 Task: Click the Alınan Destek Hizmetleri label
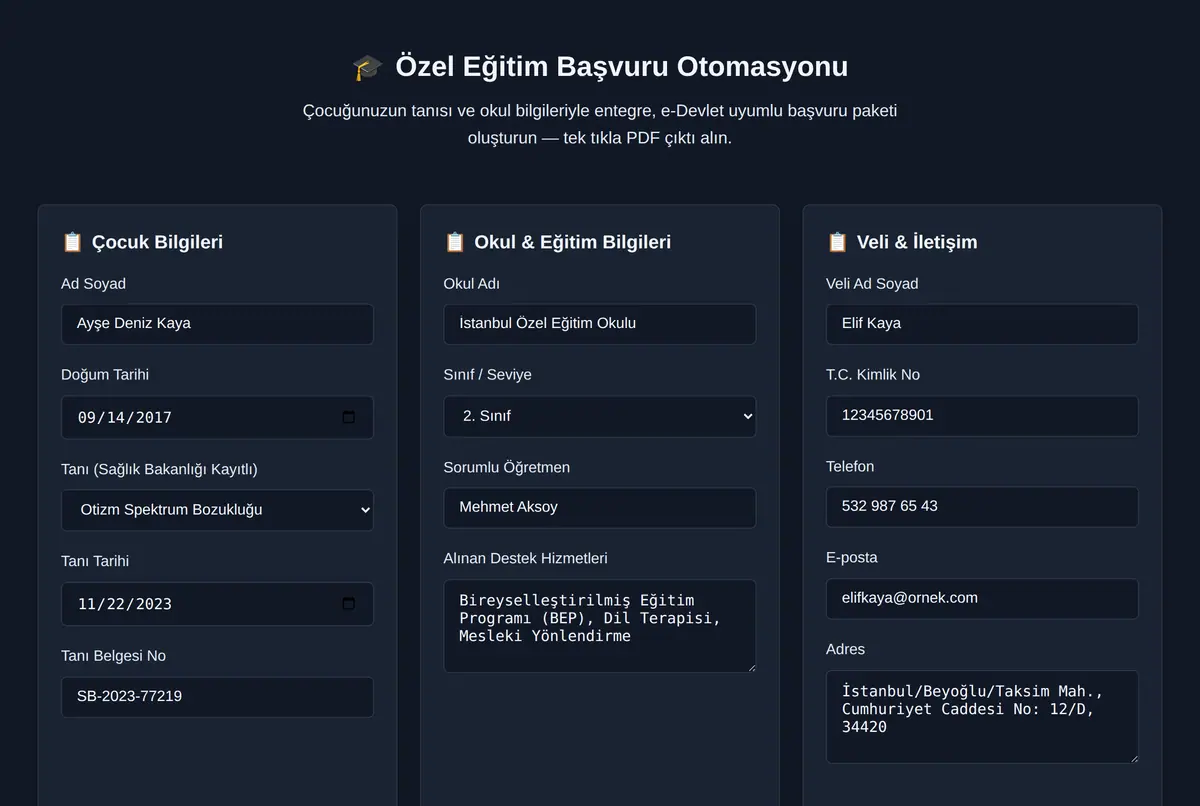[526, 558]
